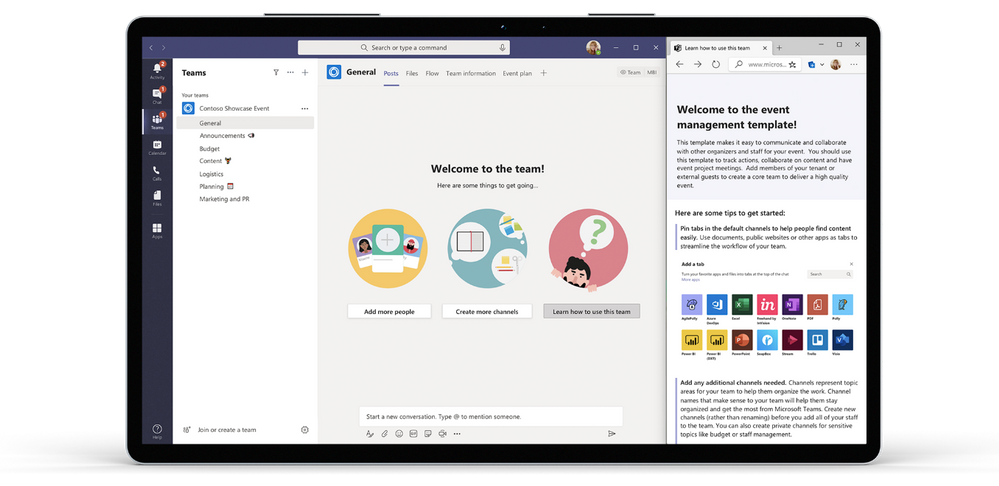
Task: Expand the chevron beside the browser Collections icon
Action: point(822,64)
